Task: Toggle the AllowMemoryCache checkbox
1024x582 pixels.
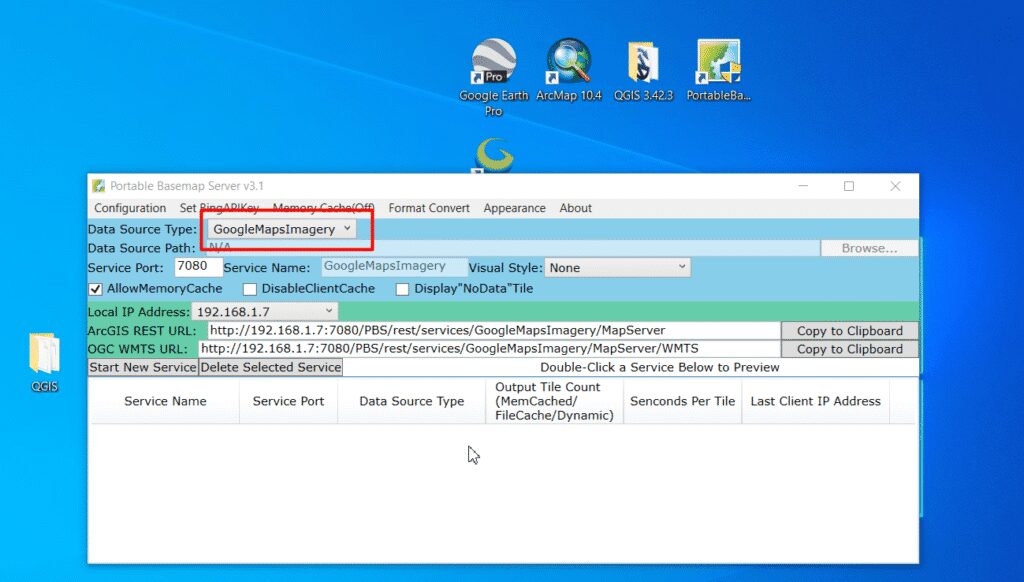Action: pyautogui.click(x=95, y=289)
